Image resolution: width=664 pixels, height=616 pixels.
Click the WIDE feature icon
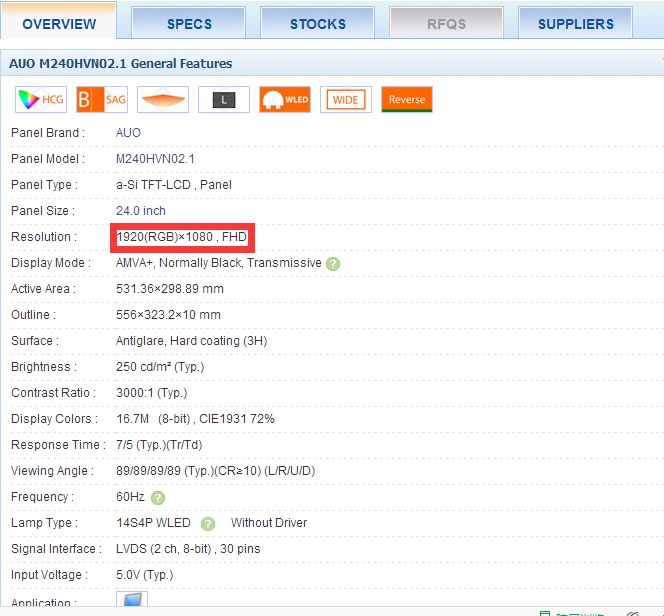[x=346, y=99]
